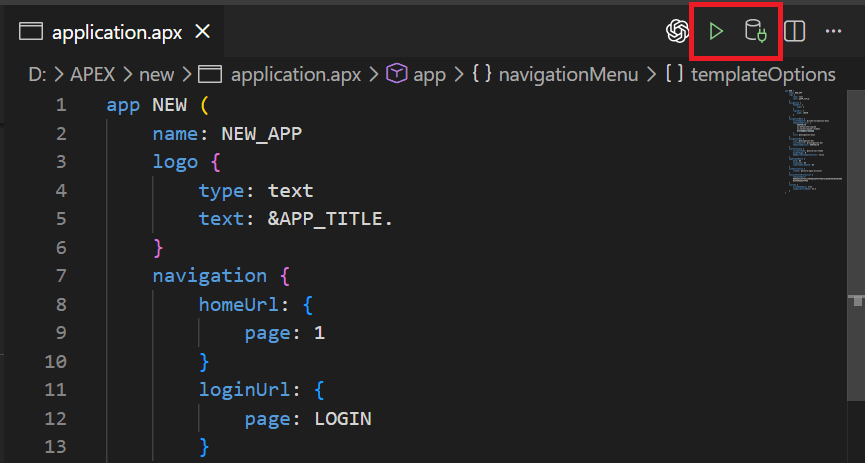Click line number 1 in gutter
This screenshot has width=865, height=463.
[x=61, y=105]
